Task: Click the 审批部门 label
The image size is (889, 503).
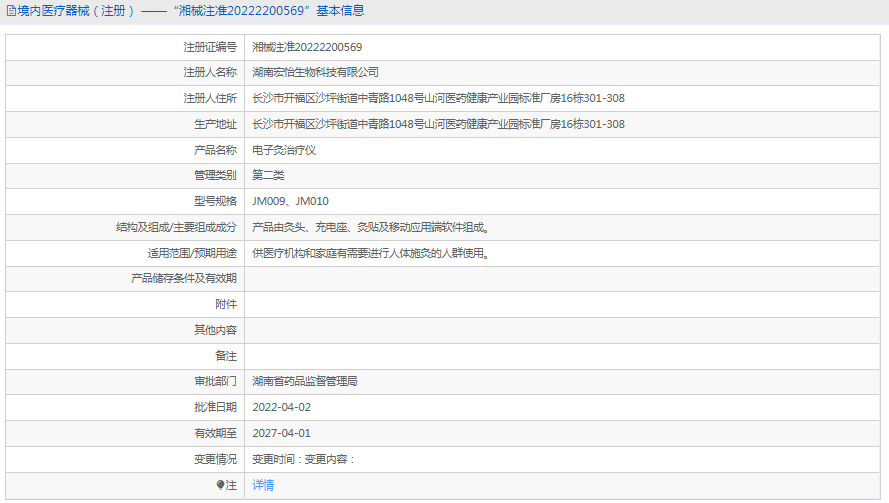Action: click(x=215, y=381)
